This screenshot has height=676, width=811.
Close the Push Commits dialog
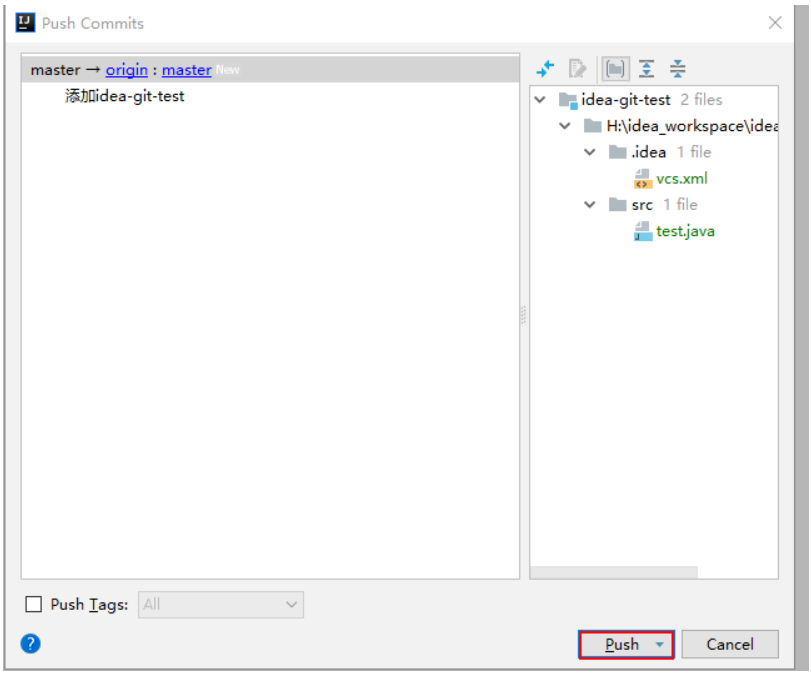[775, 23]
